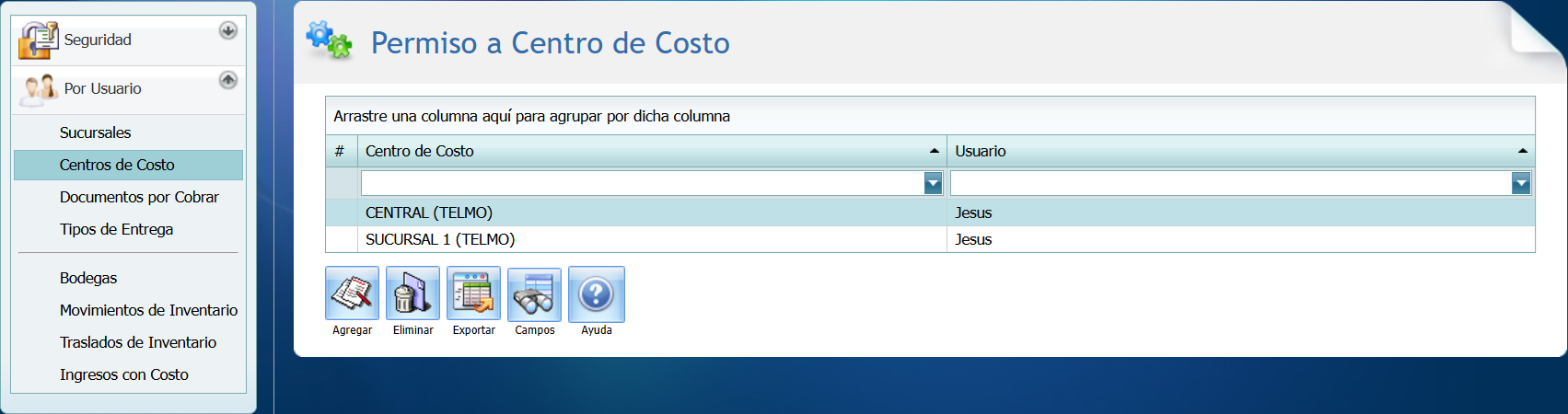The width and height of the screenshot is (1568, 414).
Task: Open the Campos binoculars icon
Action: (x=534, y=294)
